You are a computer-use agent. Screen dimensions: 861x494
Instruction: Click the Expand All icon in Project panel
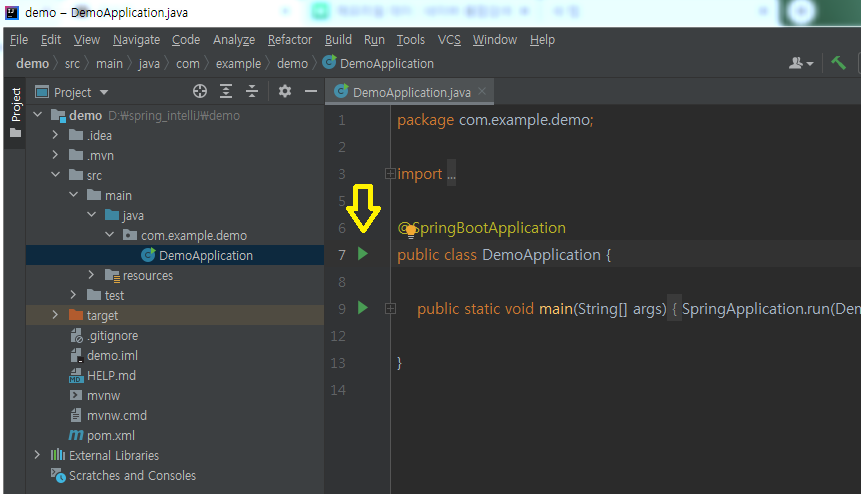coord(226,91)
